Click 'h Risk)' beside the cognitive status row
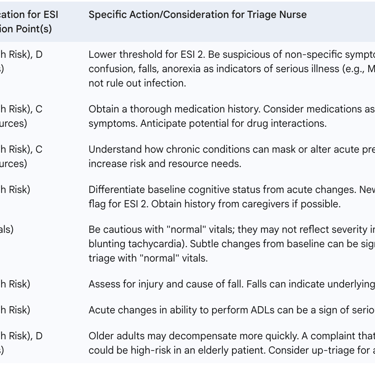Screen dimensions: 375x366 point(15,189)
